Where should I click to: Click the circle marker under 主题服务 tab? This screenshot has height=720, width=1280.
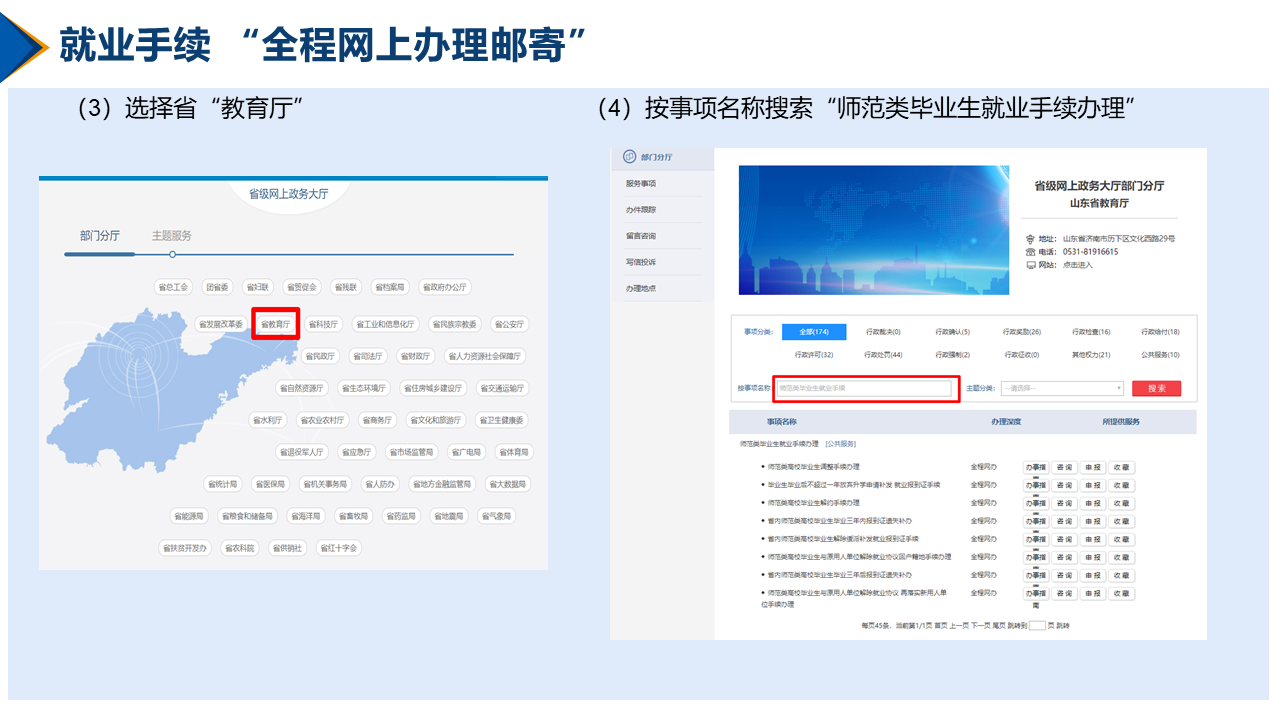coord(172,254)
